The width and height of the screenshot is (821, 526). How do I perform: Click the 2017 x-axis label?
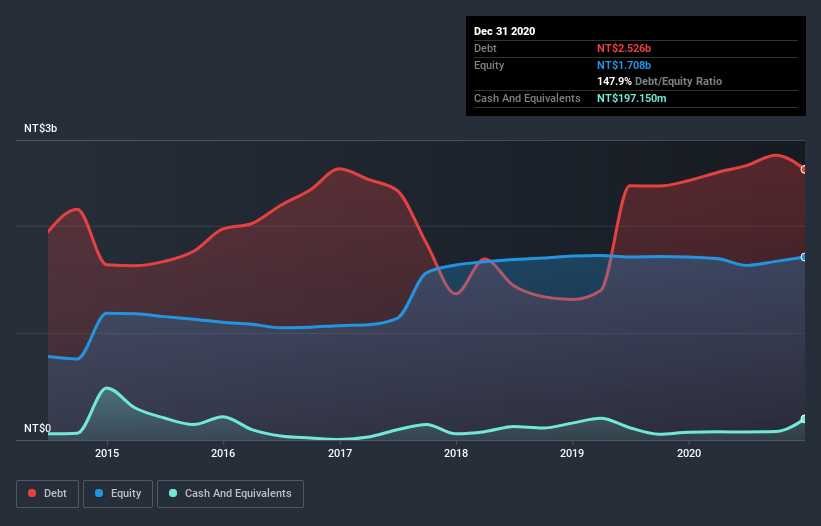(x=340, y=453)
